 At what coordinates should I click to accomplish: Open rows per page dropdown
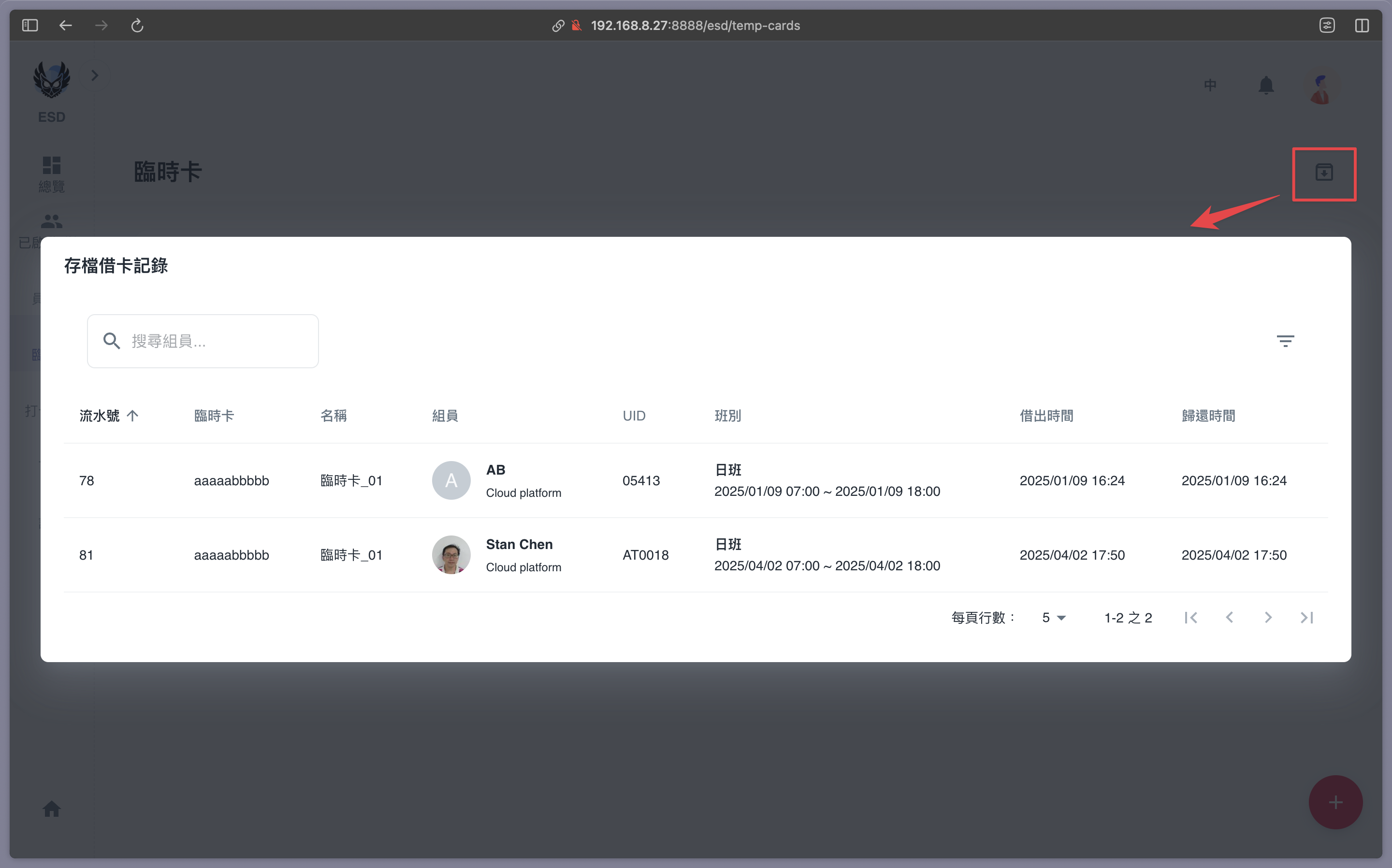click(1053, 618)
